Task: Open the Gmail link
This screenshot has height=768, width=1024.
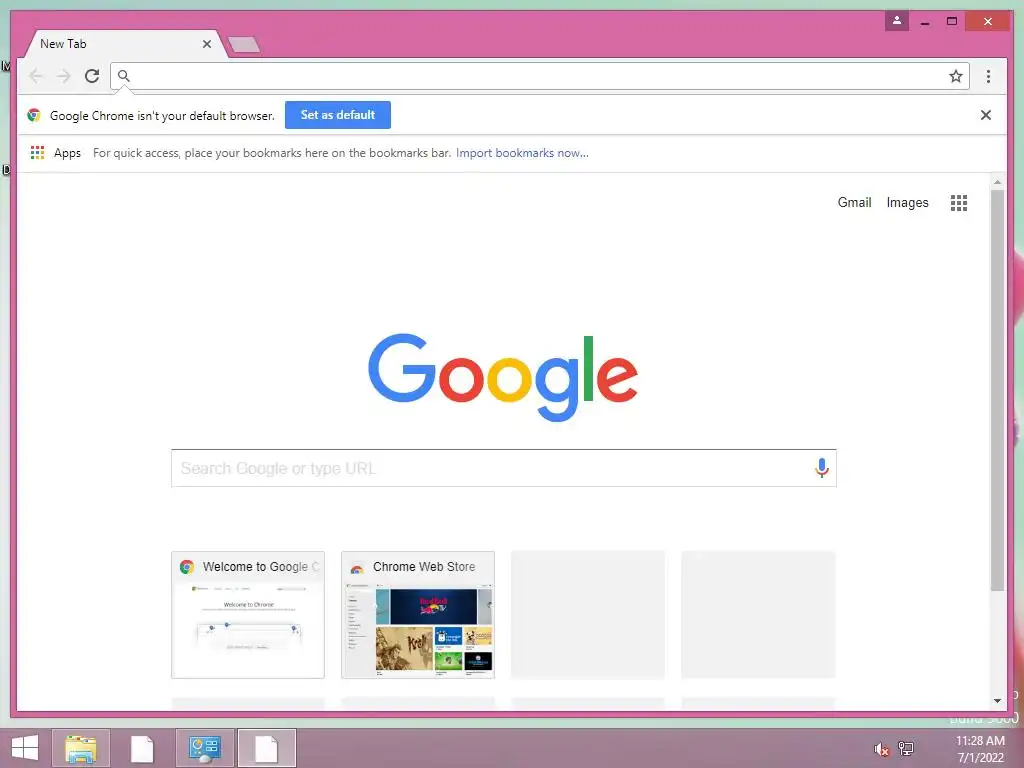Action: tap(854, 202)
